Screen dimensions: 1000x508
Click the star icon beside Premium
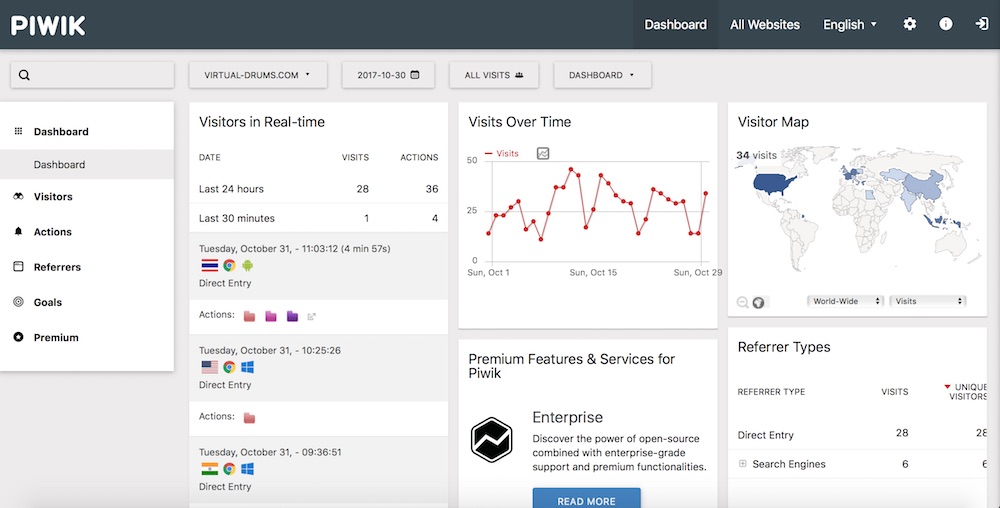18,337
